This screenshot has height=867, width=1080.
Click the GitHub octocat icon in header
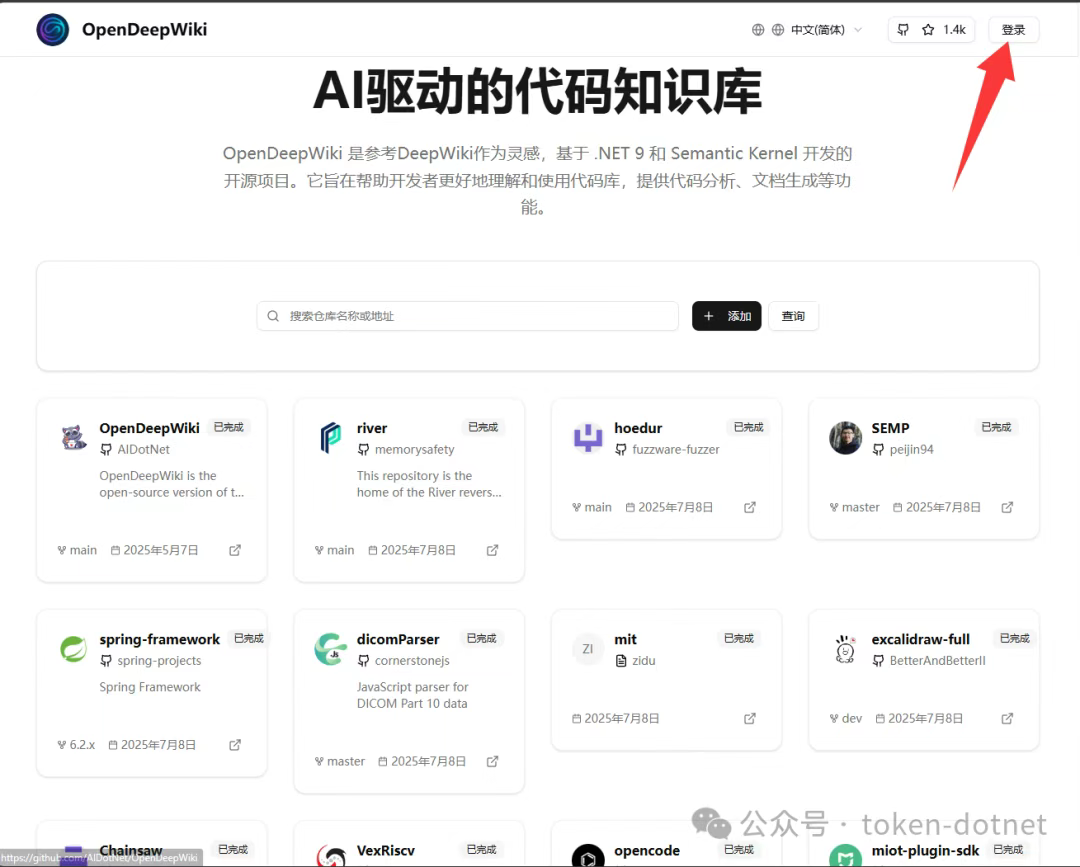pos(903,30)
